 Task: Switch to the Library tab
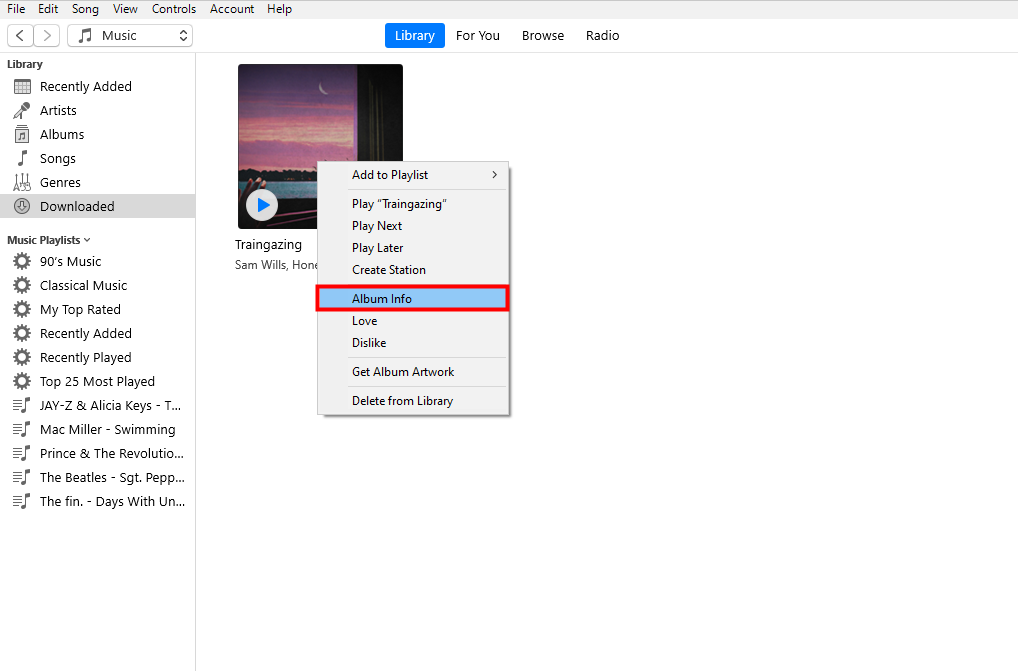[415, 36]
